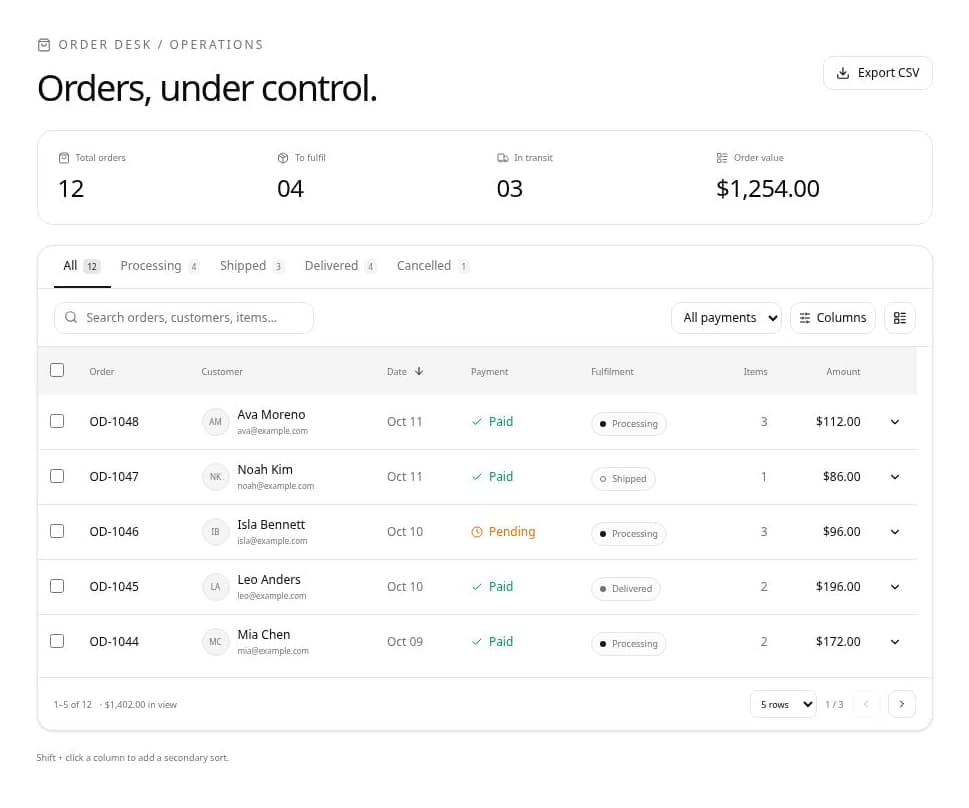Click the shopping bag icon beside Order Desk
969x808 pixels.
[x=44, y=45]
